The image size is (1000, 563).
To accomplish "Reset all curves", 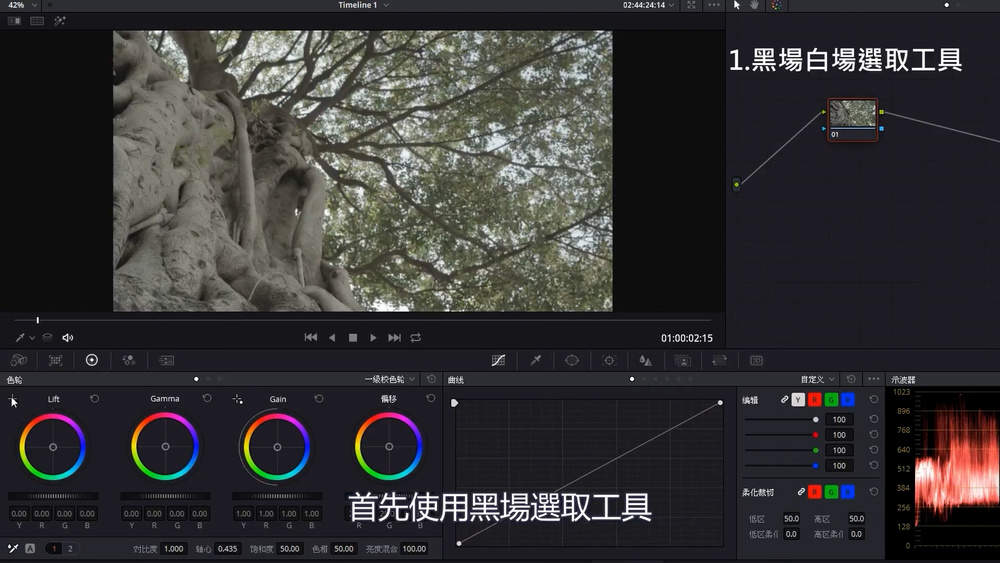I will pyautogui.click(x=851, y=379).
